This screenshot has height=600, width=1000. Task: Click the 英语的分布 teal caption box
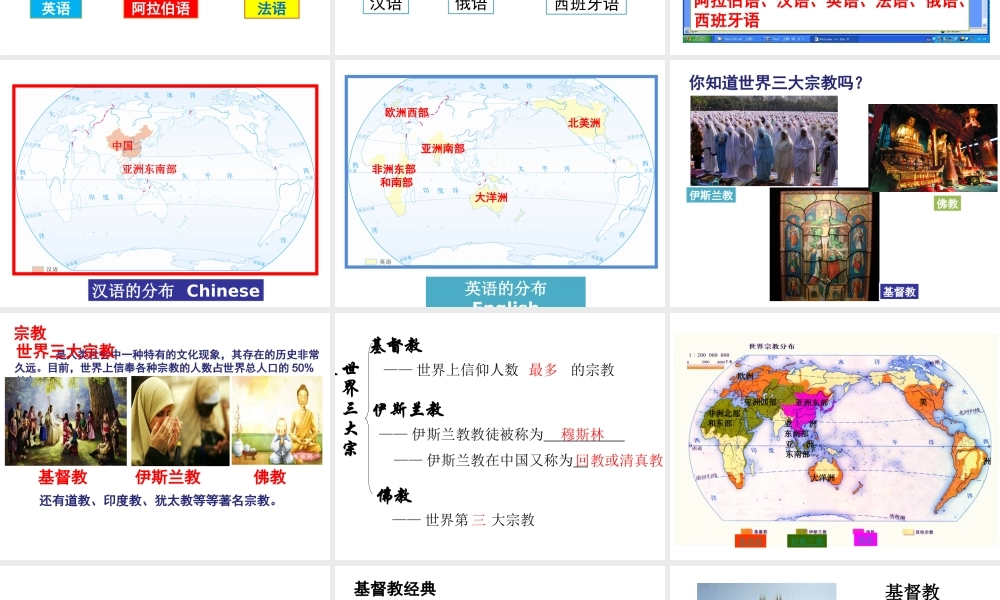tap(506, 292)
